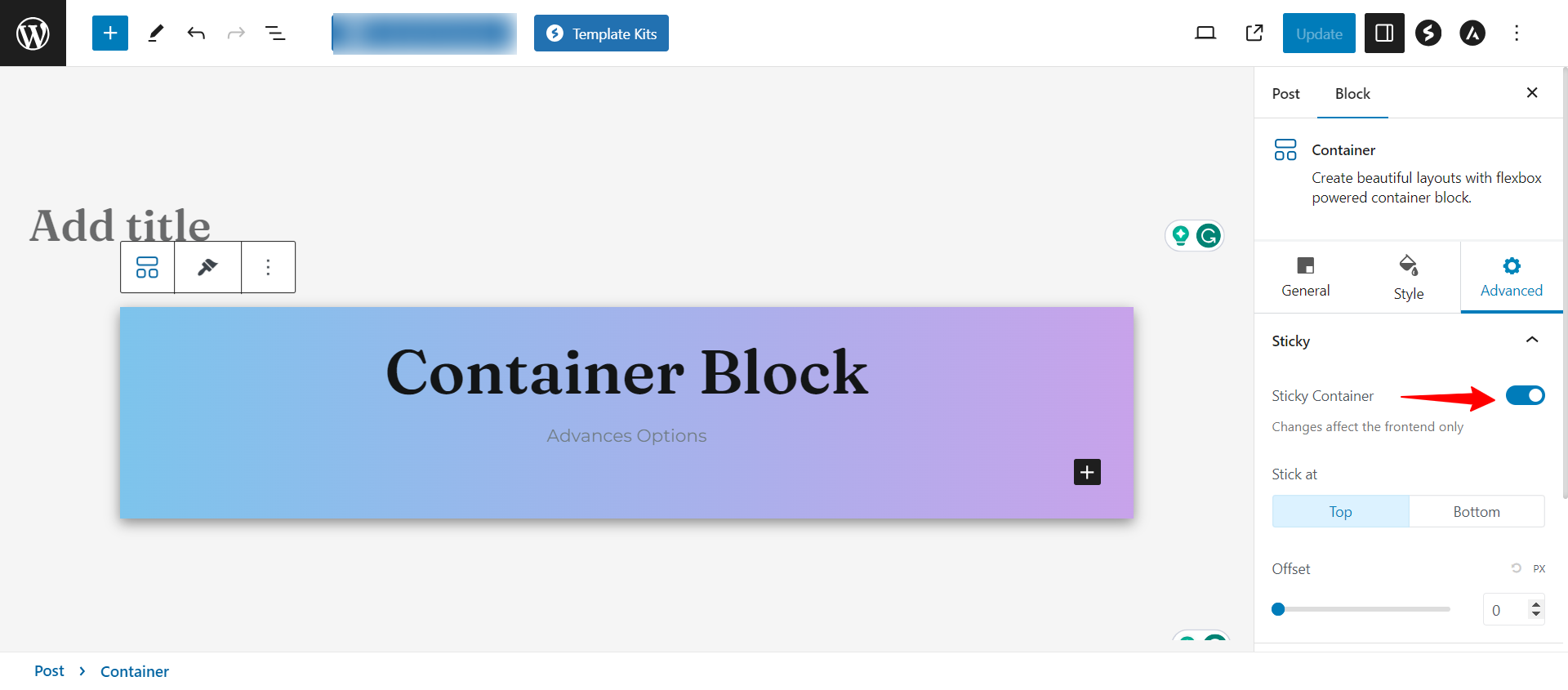Click the laptop preview icon

point(1205,33)
